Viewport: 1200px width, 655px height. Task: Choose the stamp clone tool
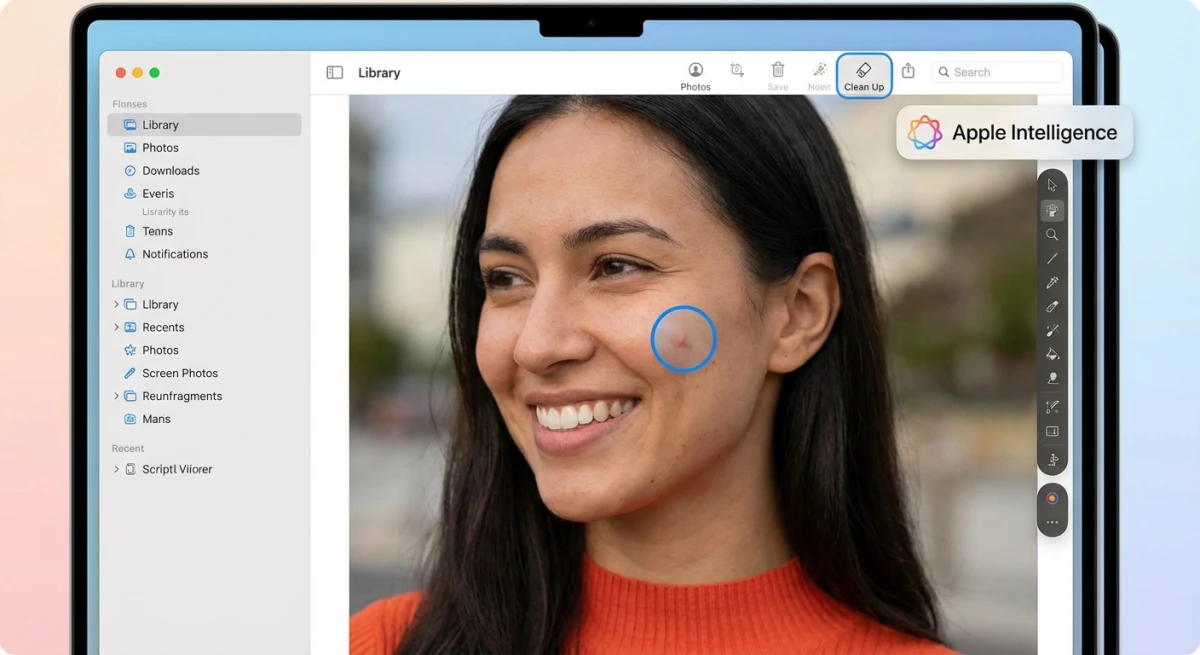(1052, 378)
